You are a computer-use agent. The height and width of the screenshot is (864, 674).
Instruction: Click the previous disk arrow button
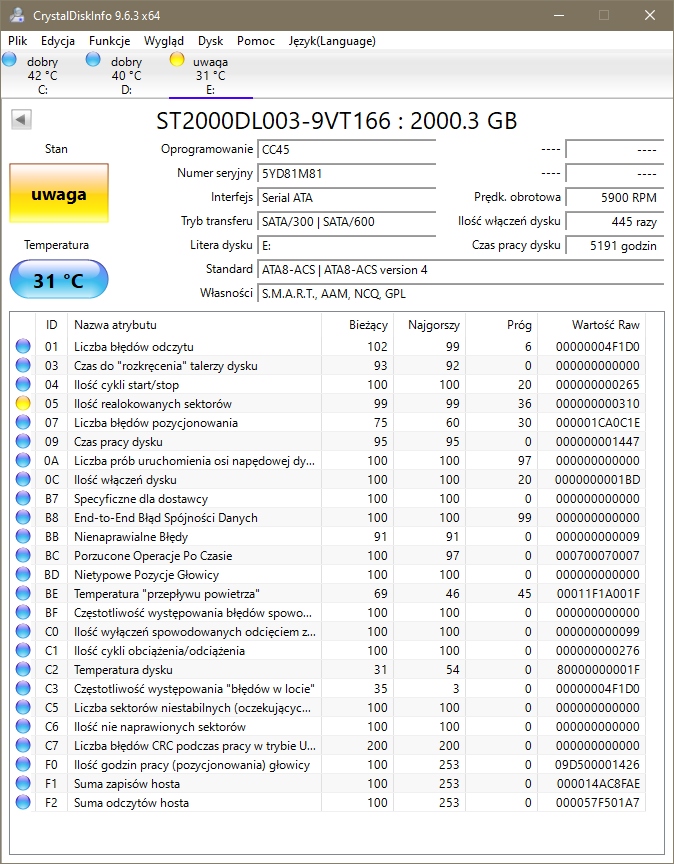point(21,120)
